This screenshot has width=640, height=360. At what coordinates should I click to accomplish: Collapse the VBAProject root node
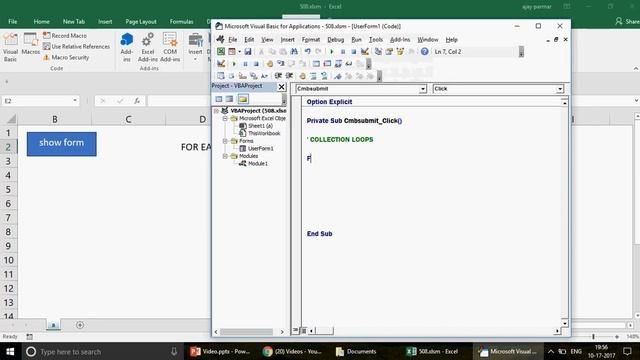(217, 111)
